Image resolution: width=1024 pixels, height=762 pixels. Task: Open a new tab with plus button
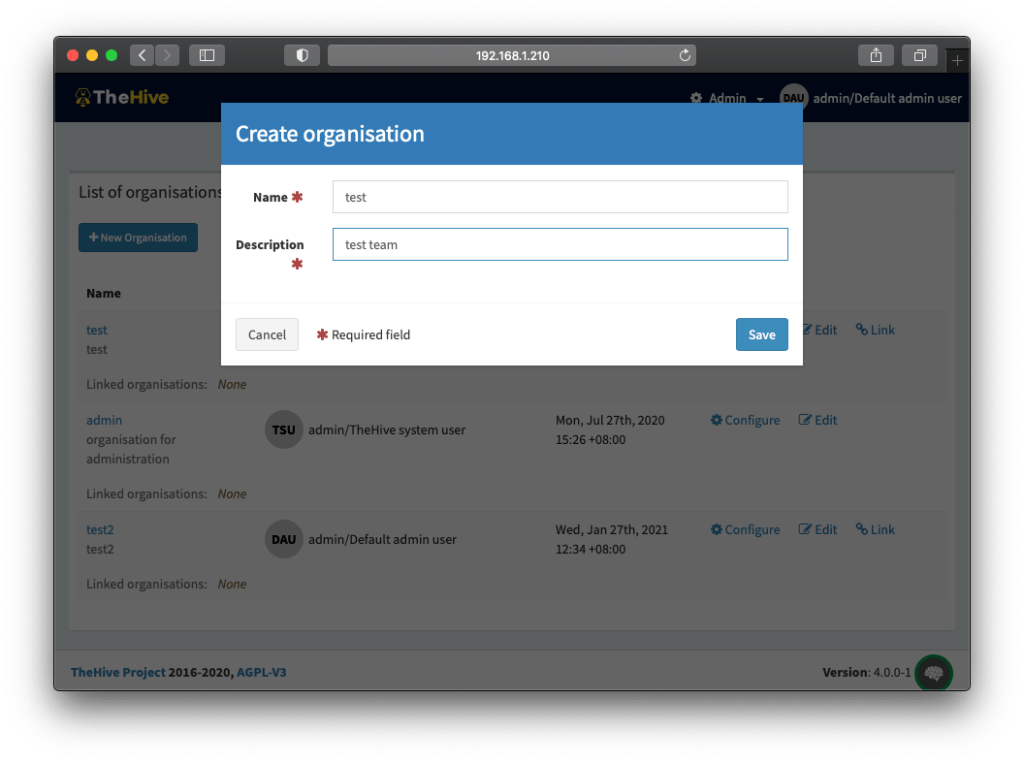coord(957,60)
